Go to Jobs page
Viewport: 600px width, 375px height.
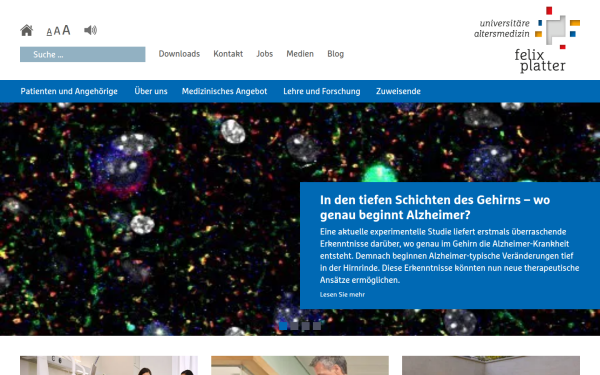click(264, 54)
